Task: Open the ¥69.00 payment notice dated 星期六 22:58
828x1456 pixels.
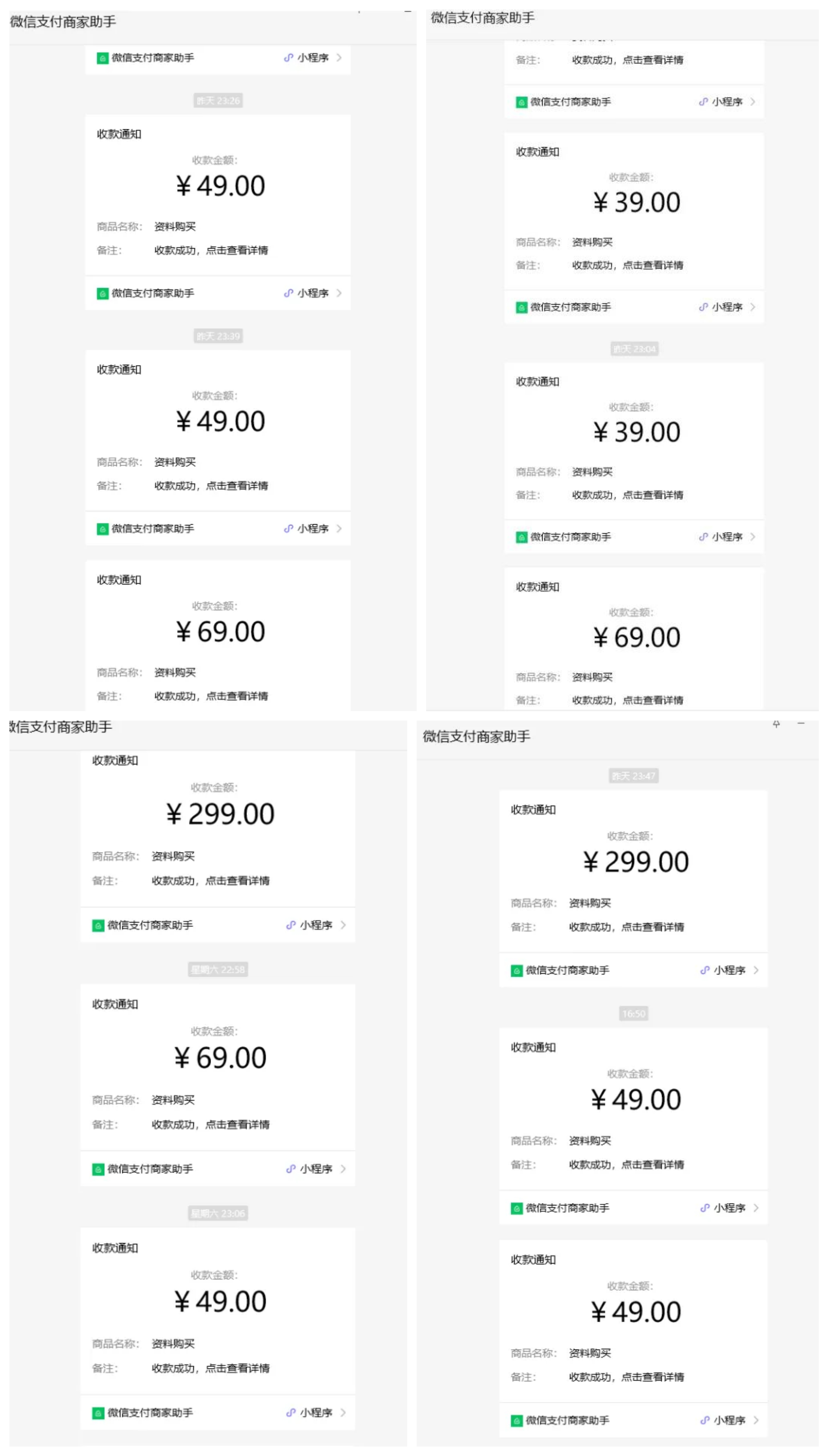Action: 218,1068
